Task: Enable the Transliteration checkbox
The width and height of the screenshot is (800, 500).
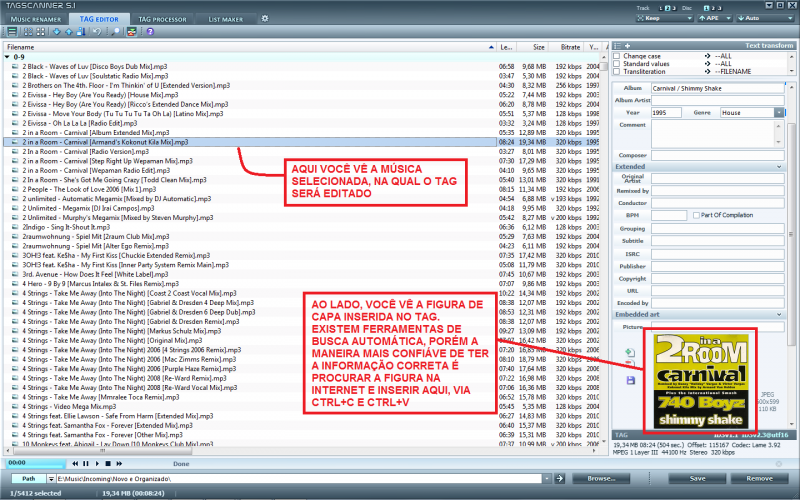Action: click(x=617, y=71)
